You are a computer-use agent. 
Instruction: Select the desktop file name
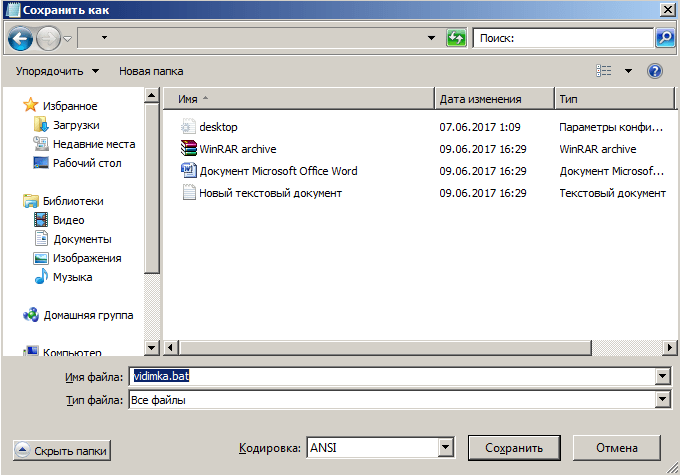218,127
